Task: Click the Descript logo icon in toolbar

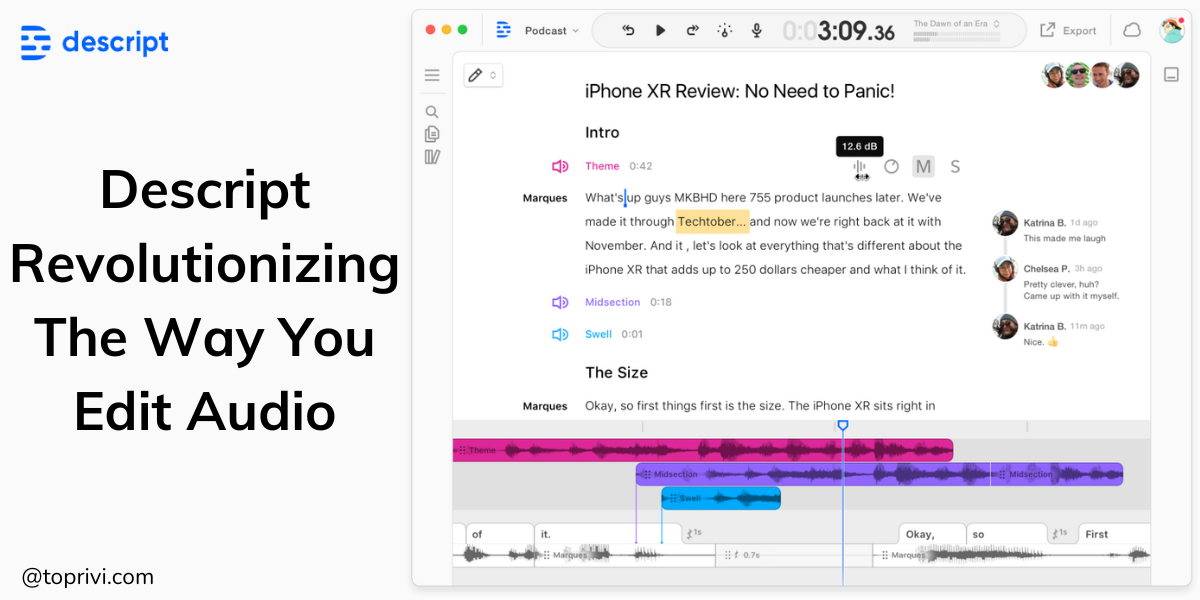Action: coord(503,30)
